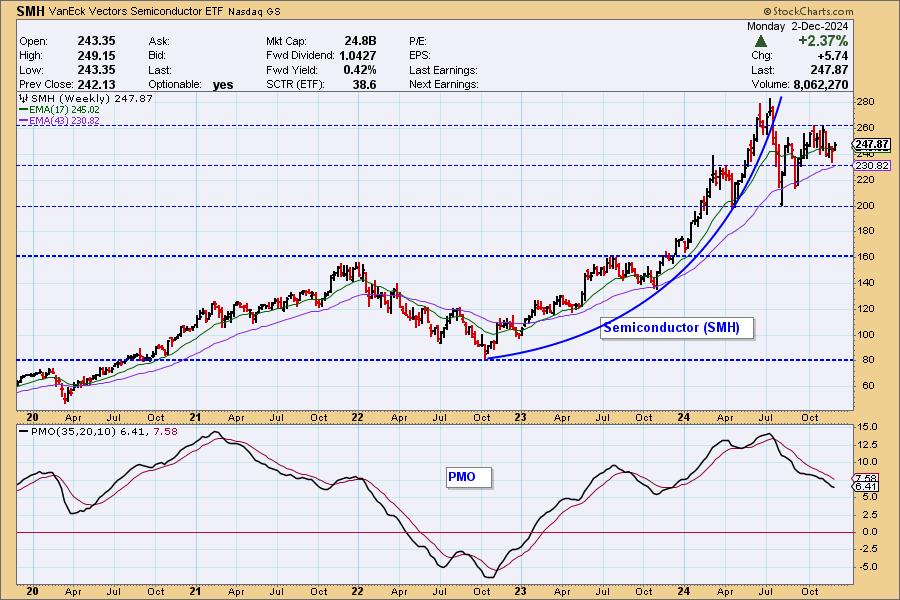Viewport: 900px width, 600px height.
Task: Click the Volume value 8,062,270
Action: 821,84
